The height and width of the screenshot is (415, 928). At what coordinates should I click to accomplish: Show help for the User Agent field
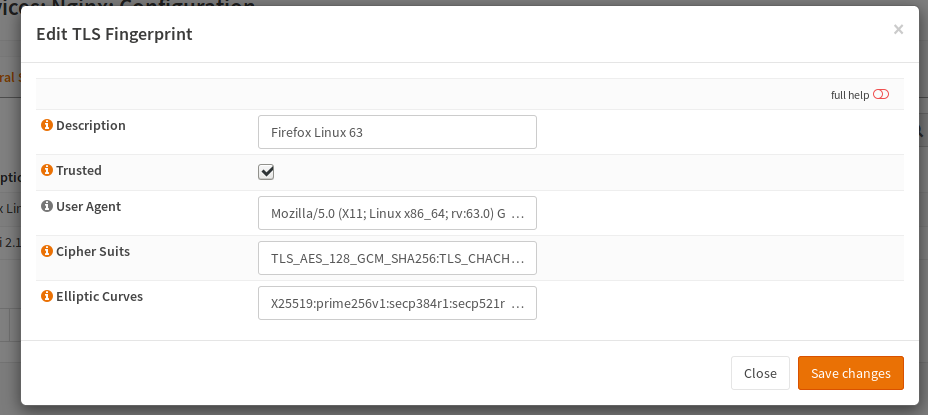click(46, 207)
